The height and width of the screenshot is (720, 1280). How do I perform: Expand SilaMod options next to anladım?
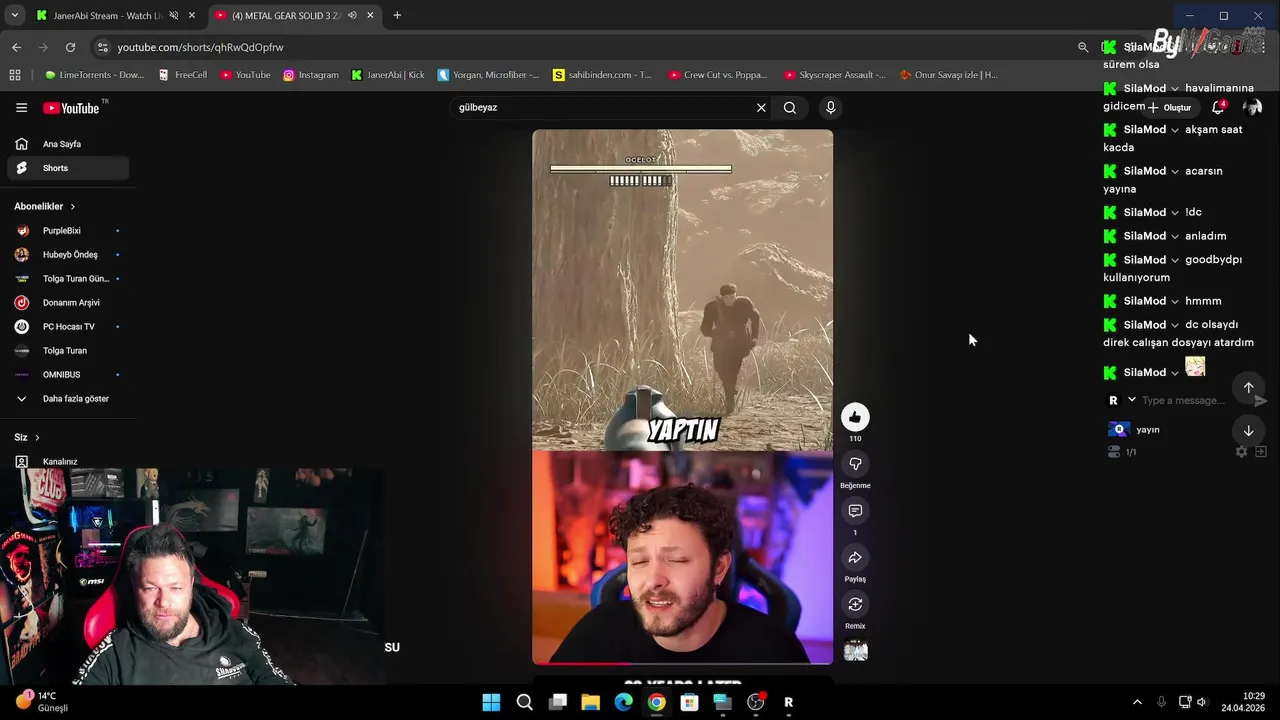click(x=1175, y=236)
